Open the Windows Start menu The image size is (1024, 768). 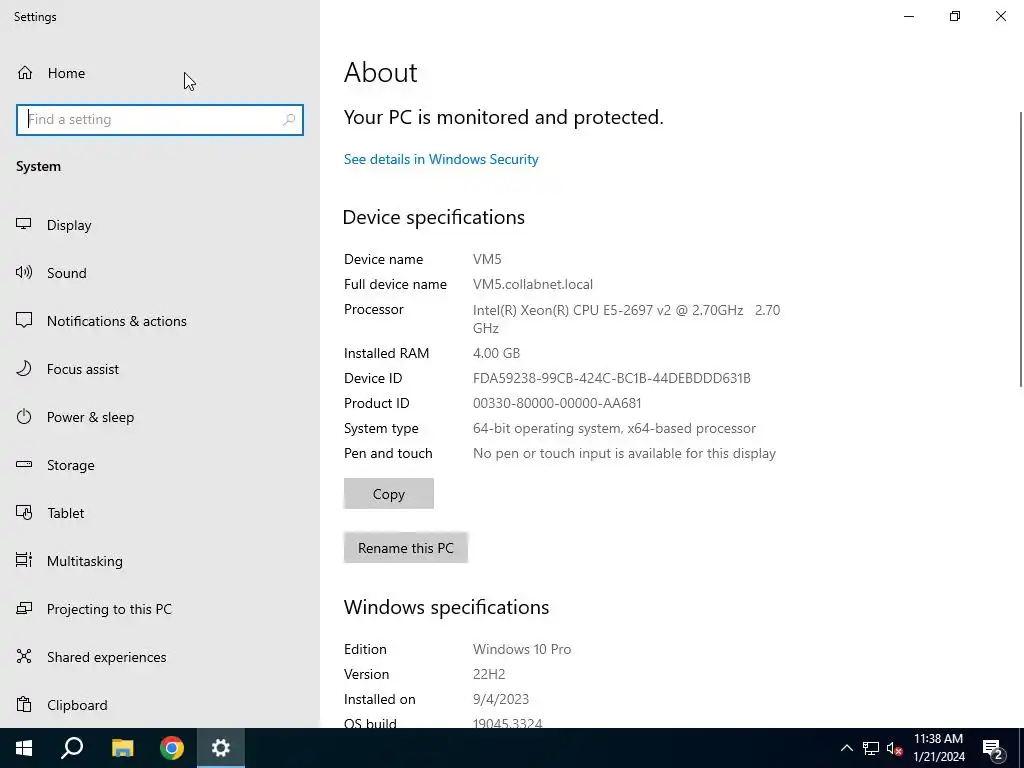(24, 748)
